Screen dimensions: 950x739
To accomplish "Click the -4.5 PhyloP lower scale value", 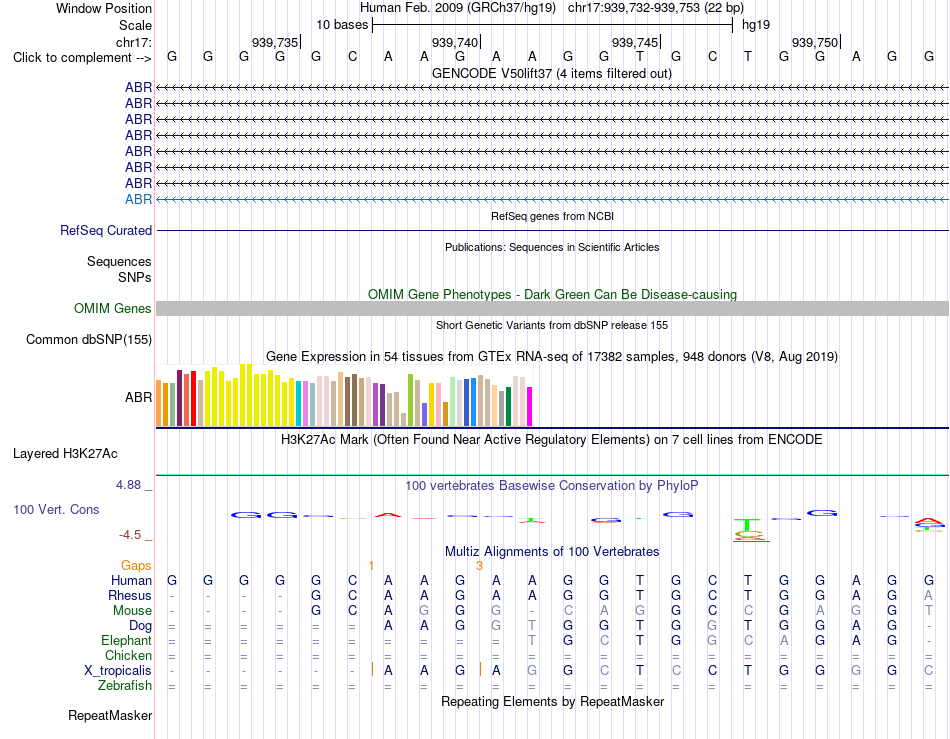I will pyautogui.click(x=130, y=535).
